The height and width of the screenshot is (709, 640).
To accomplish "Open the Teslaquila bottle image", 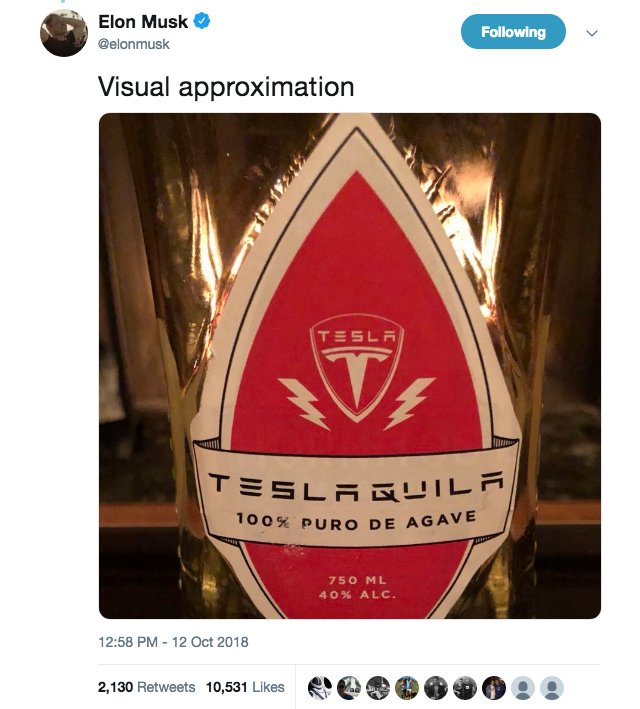I will click(350, 365).
